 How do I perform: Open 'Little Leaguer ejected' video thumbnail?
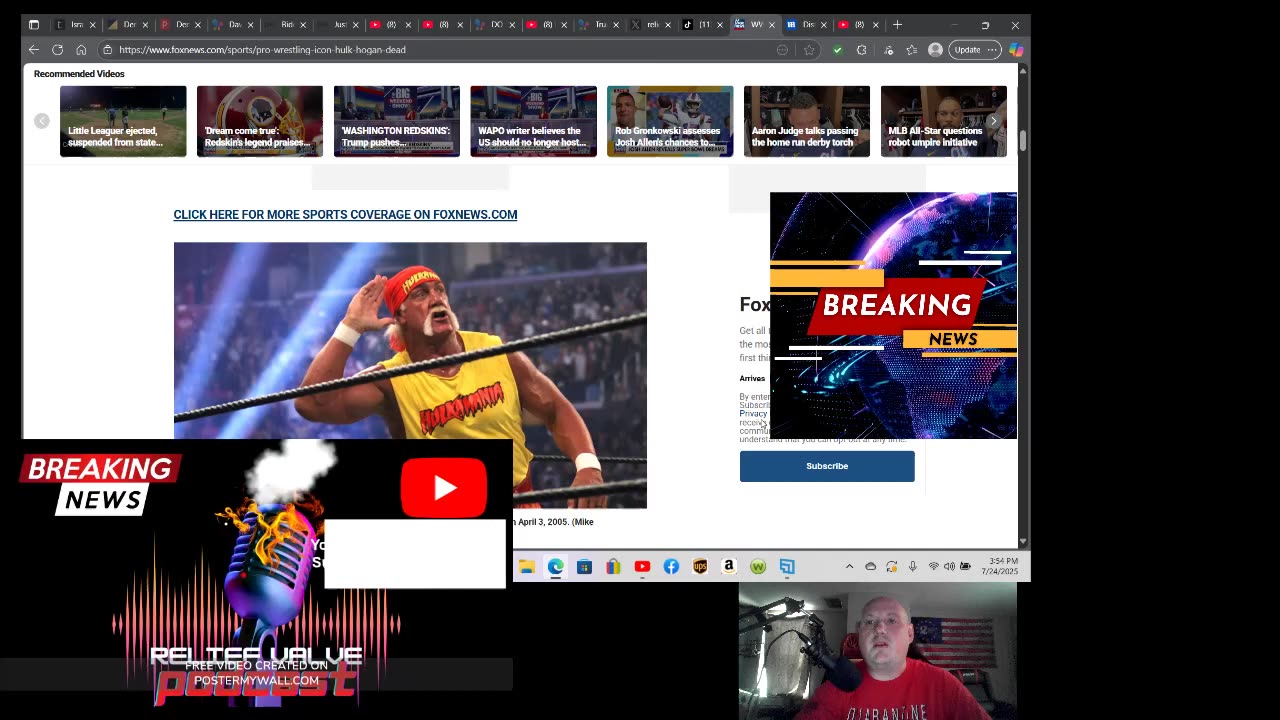tap(123, 121)
